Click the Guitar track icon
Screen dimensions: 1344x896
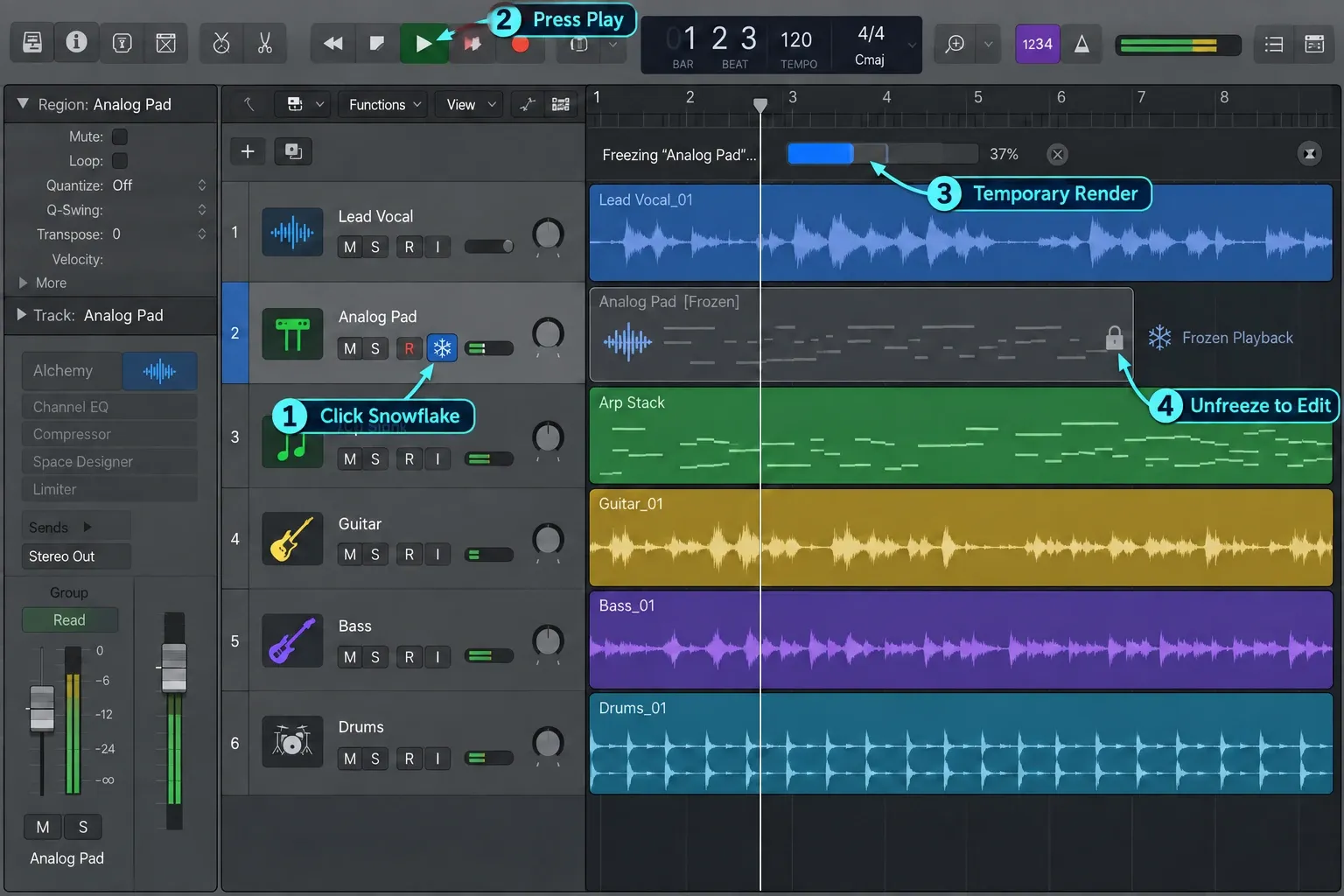292,539
